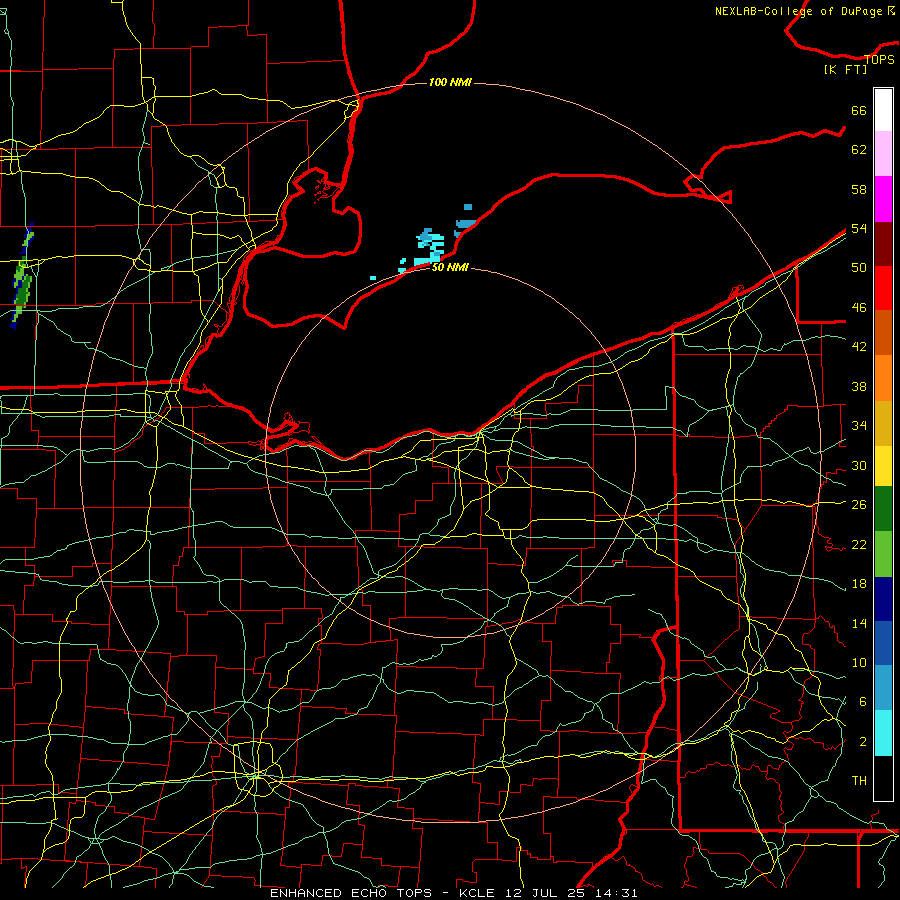Click the legend value 2
This screenshot has height=900, width=900.
pyautogui.click(x=863, y=741)
